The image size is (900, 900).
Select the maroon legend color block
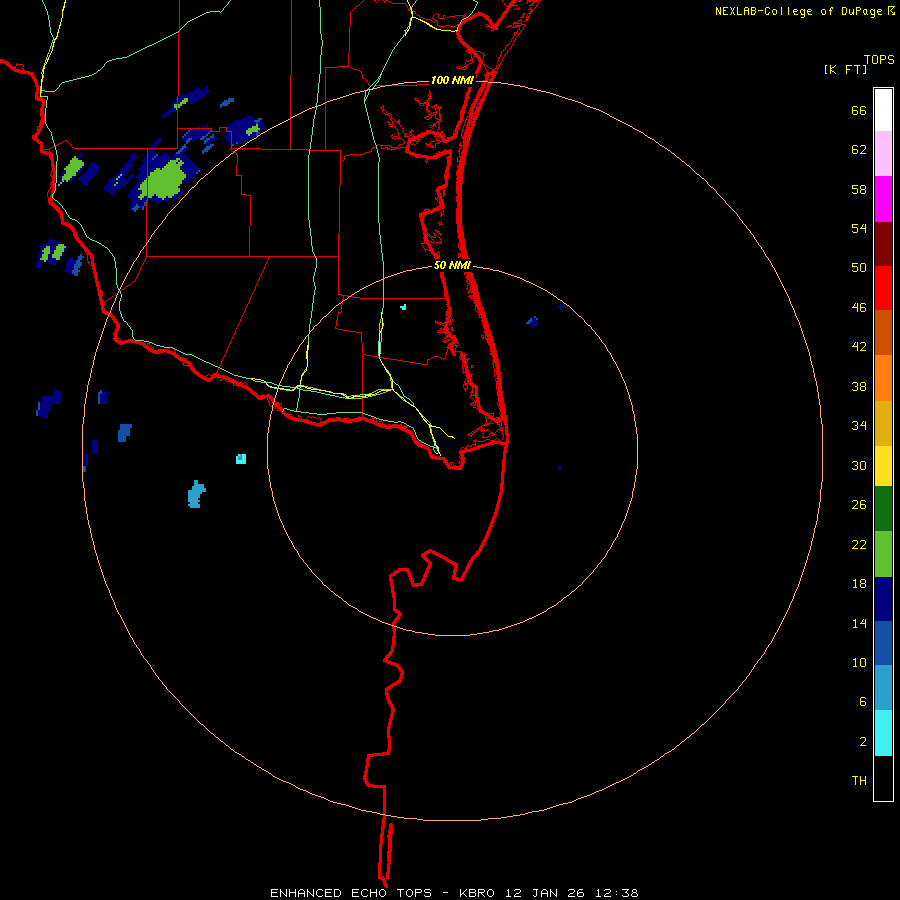pos(883,243)
